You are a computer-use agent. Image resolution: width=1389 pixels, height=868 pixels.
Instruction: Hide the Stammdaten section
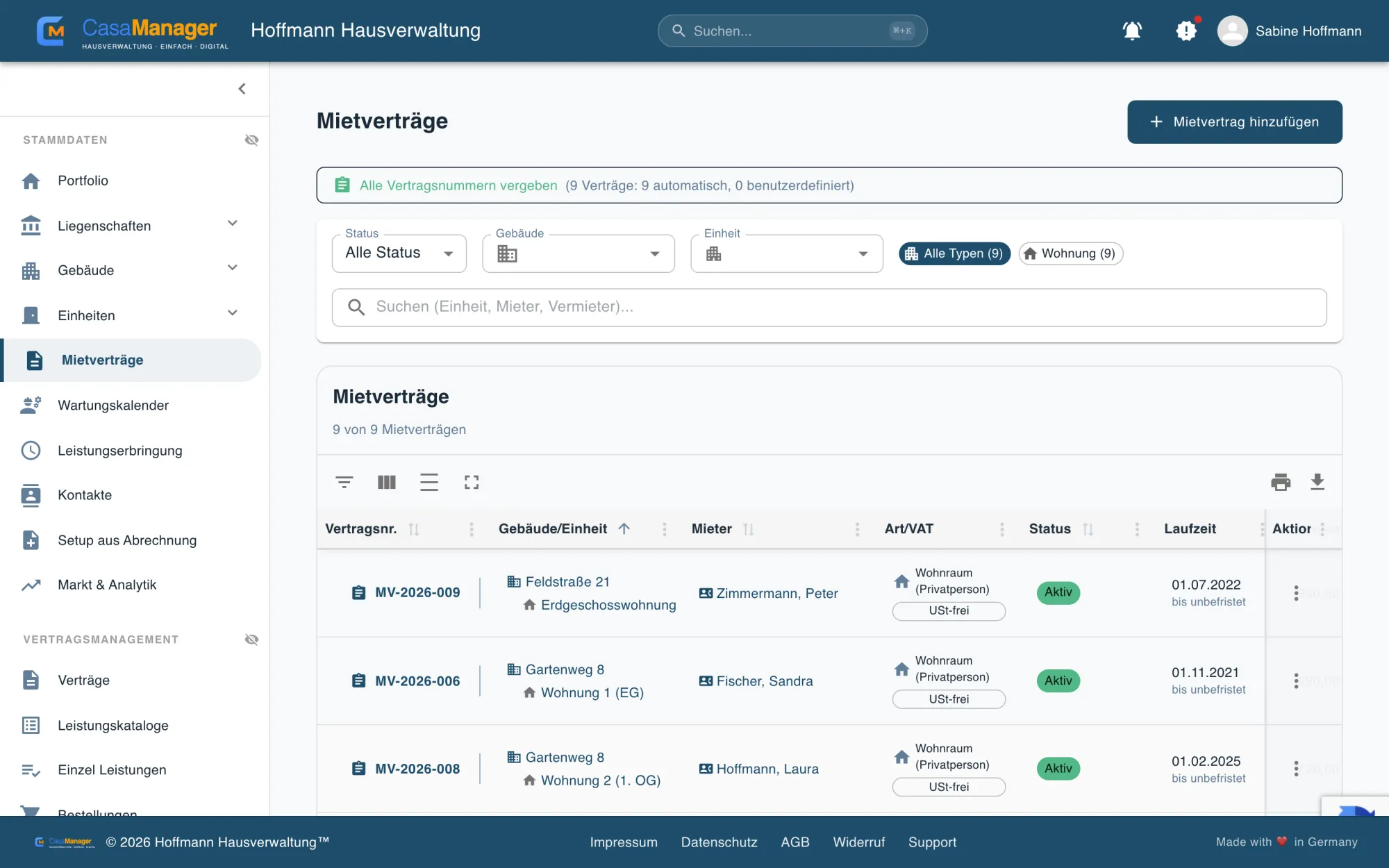[x=251, y=140]
